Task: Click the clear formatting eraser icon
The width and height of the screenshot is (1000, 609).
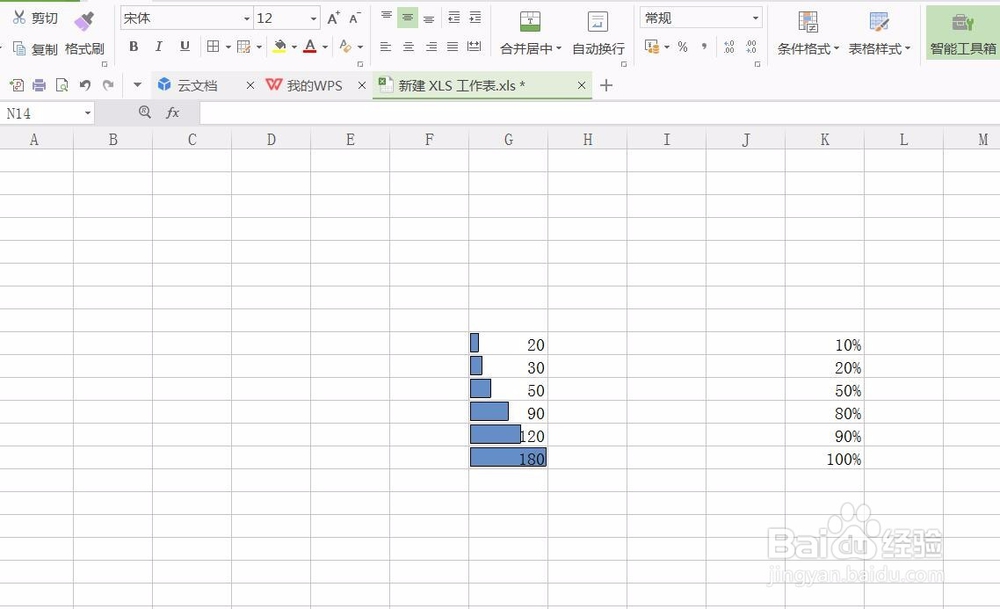Action: [x=345, y=47]
